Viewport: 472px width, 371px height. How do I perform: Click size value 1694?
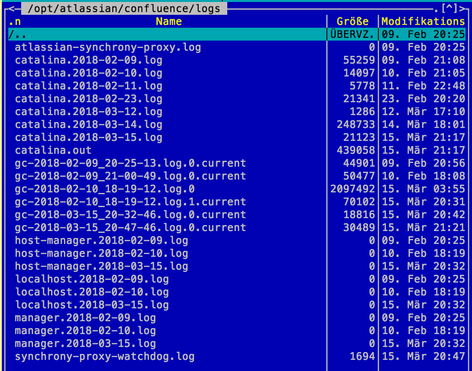tap(362, 357)
